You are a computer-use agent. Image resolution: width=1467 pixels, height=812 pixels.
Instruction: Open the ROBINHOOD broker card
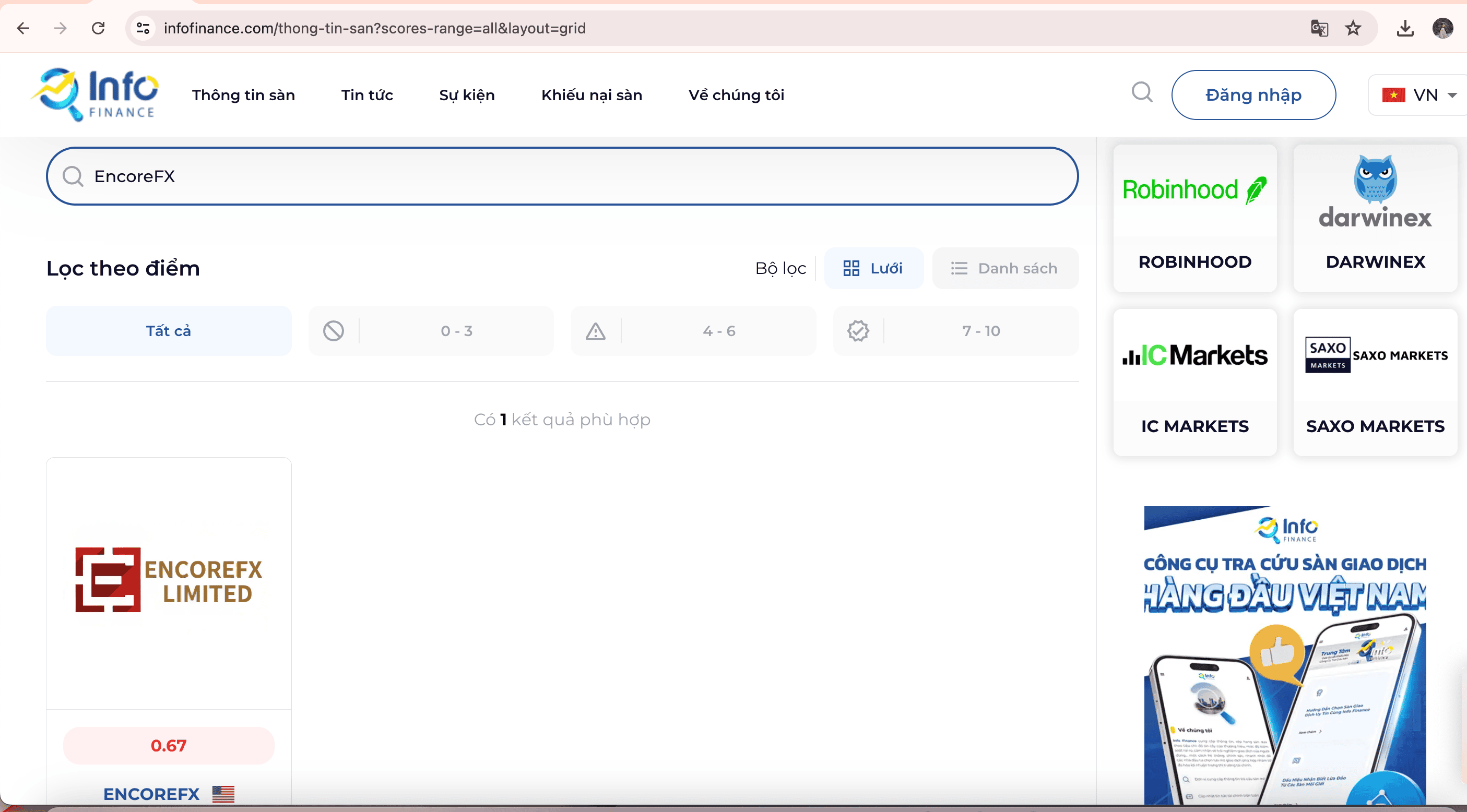click(1195, 218)
